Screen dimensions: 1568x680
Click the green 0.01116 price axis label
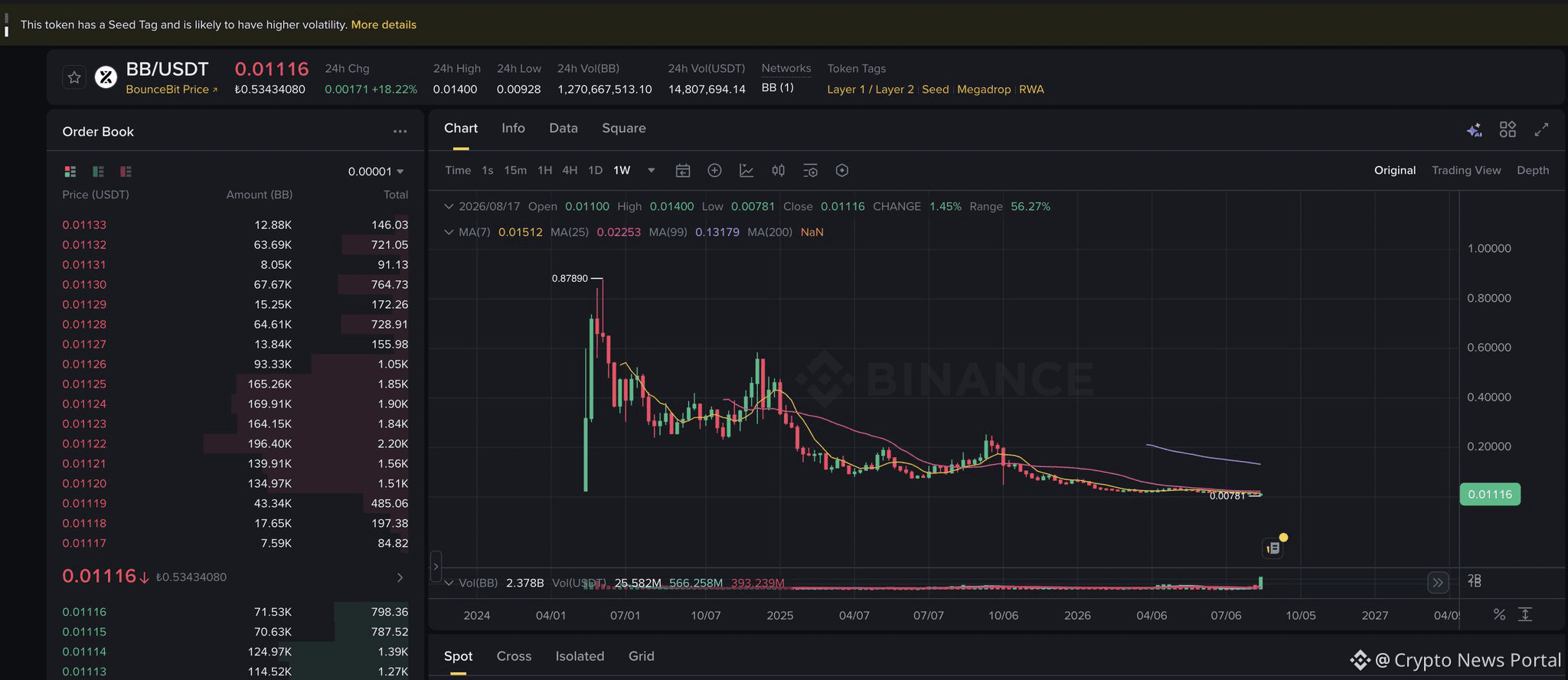click(1490, 495)
